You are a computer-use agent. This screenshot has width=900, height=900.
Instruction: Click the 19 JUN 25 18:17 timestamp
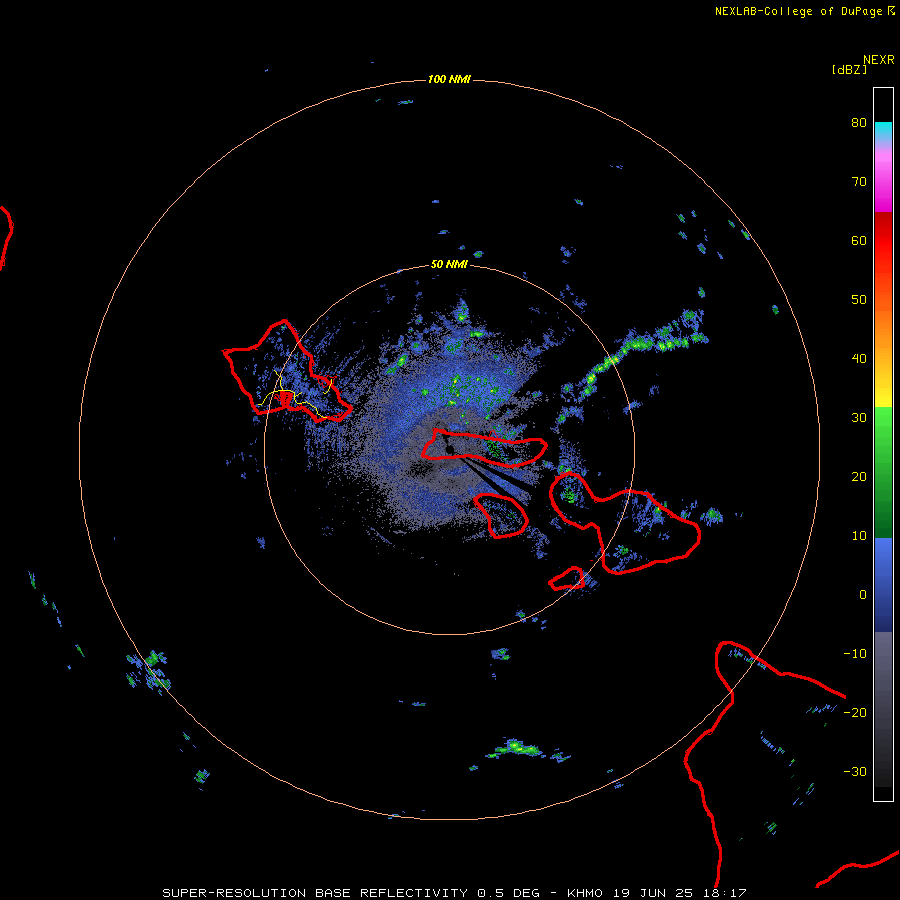point(680,893)
